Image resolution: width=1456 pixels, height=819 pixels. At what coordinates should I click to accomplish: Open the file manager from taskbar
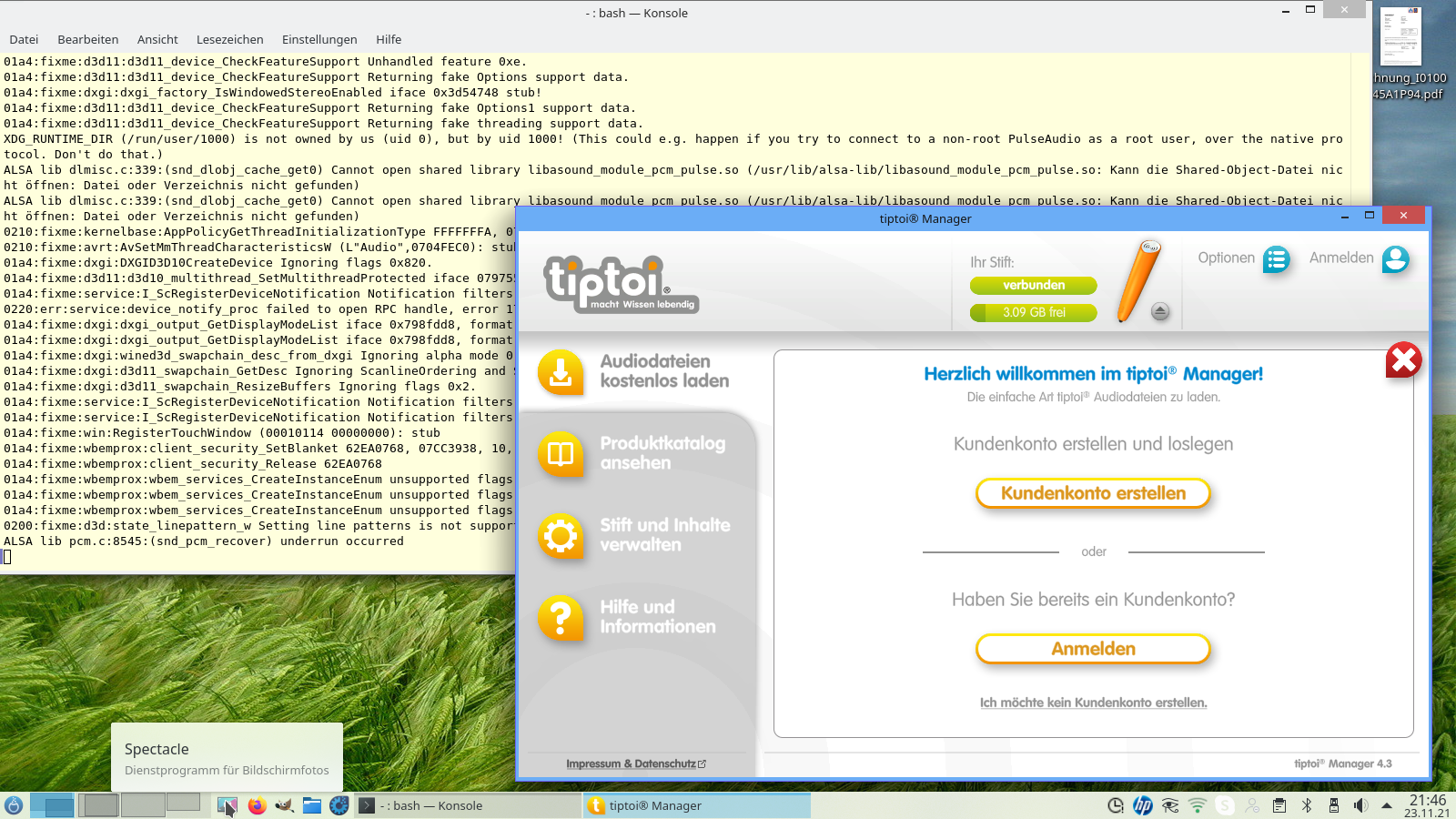click(x=312, y=805)
